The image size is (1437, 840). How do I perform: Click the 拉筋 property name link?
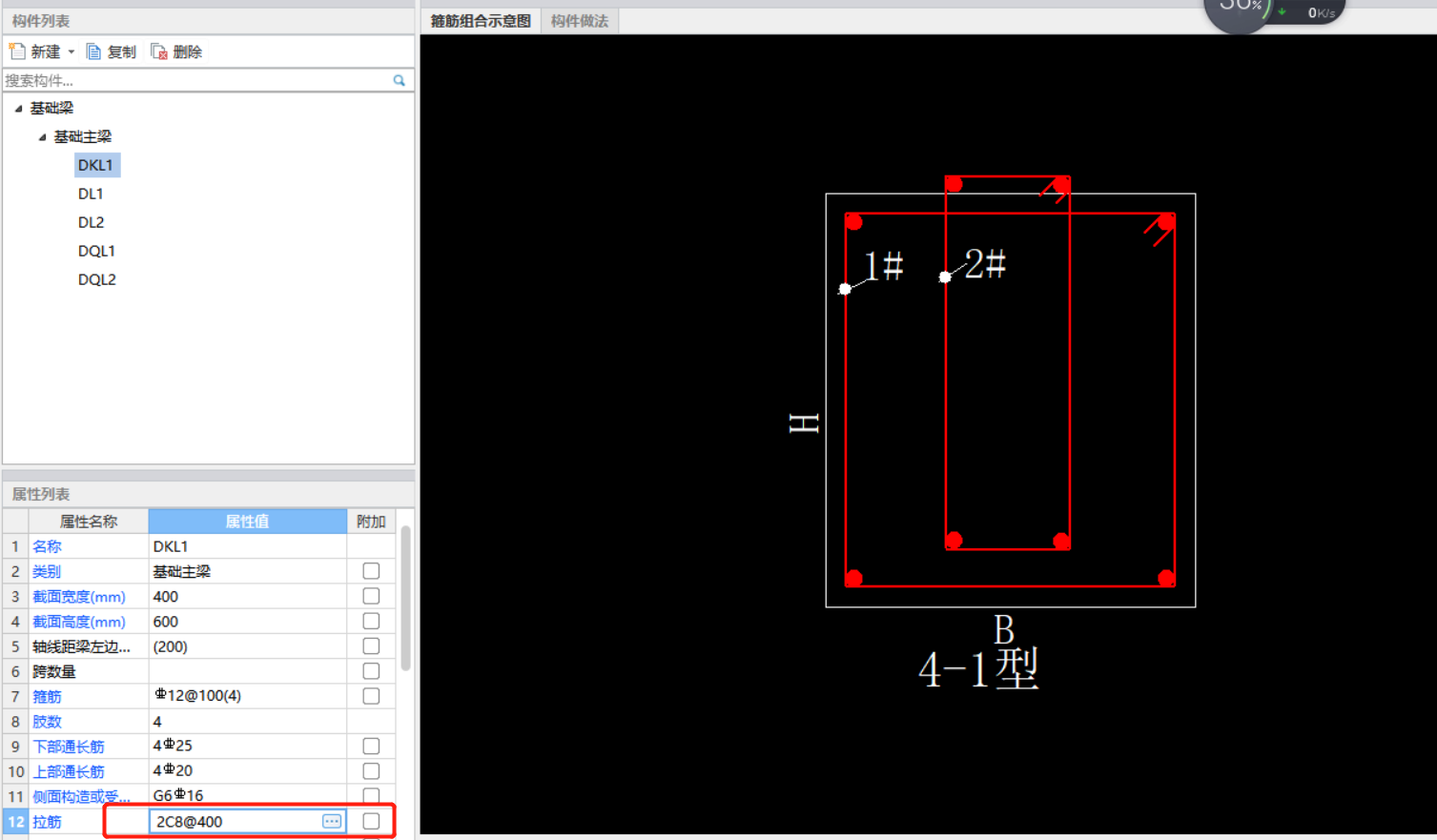coord(47,822)
